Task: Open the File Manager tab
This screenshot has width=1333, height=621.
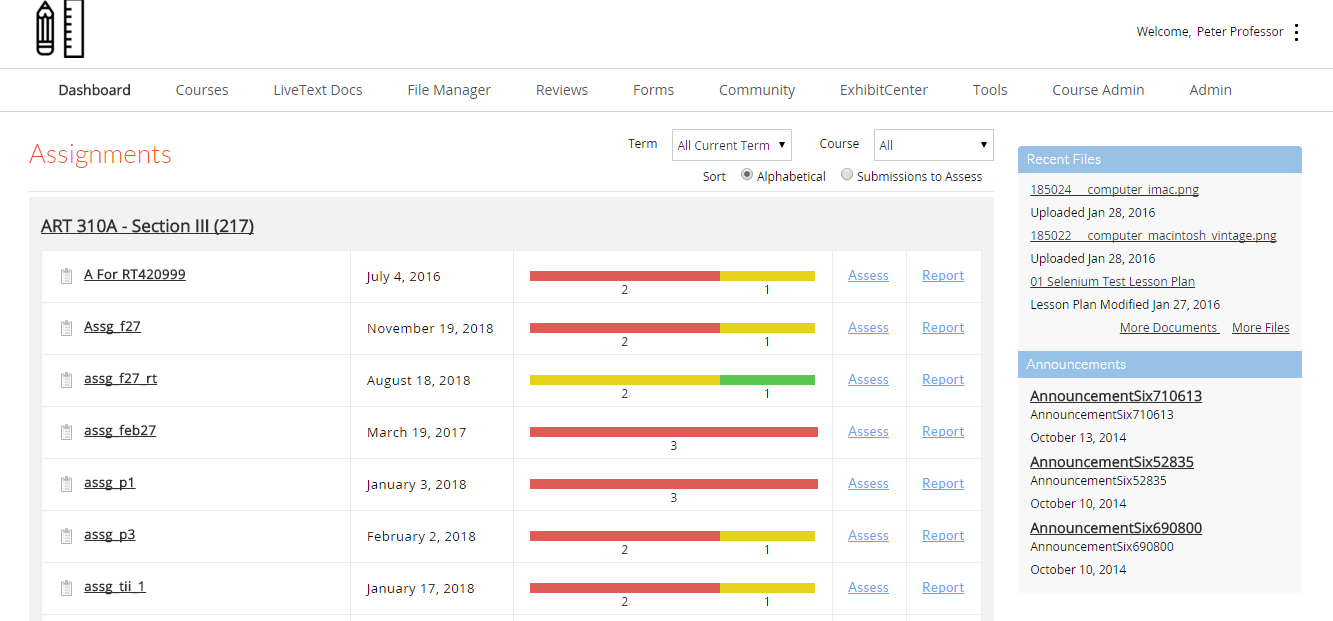Action: point(449,90)
